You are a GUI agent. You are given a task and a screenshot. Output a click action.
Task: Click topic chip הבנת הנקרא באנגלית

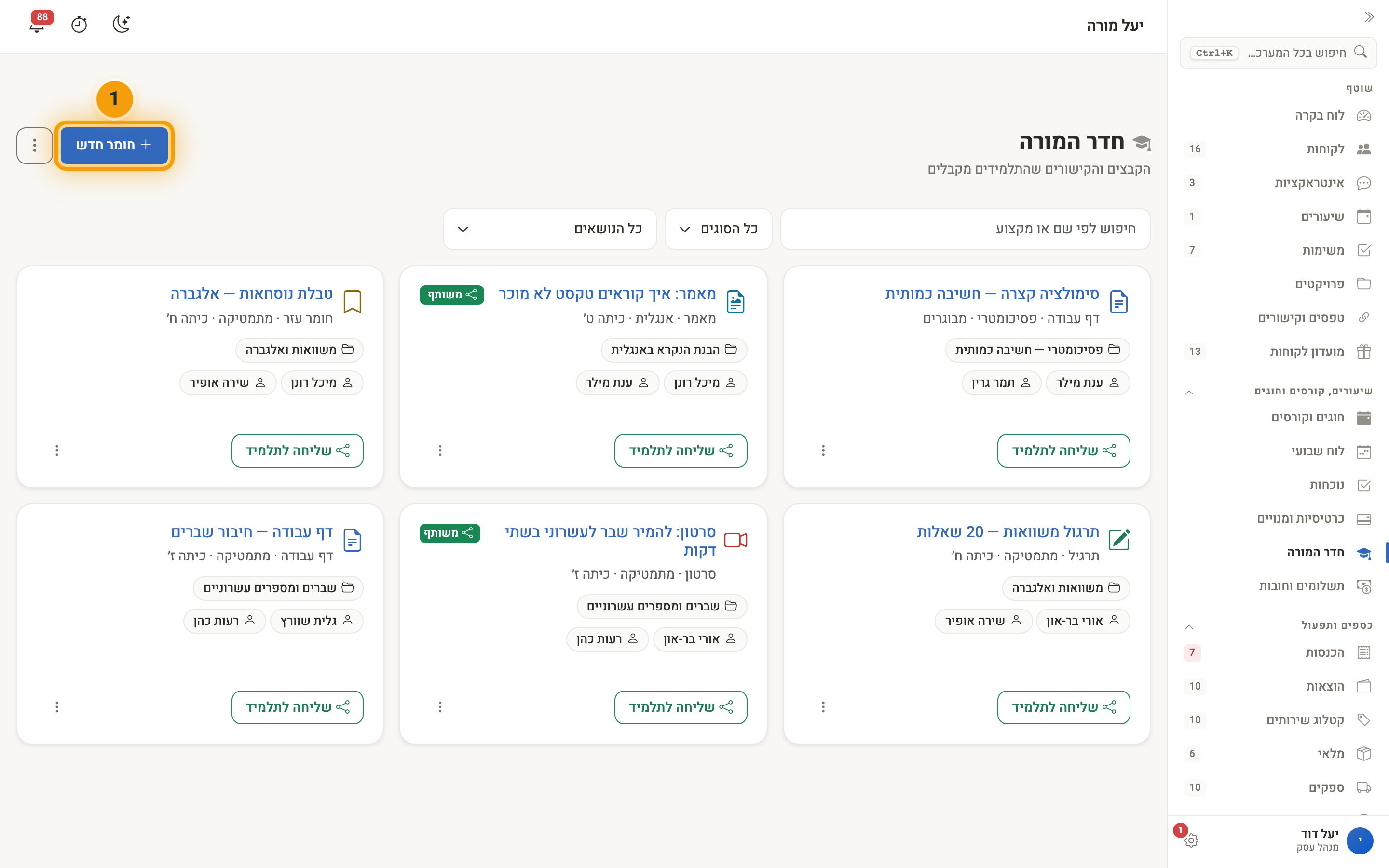coord(674,350)
